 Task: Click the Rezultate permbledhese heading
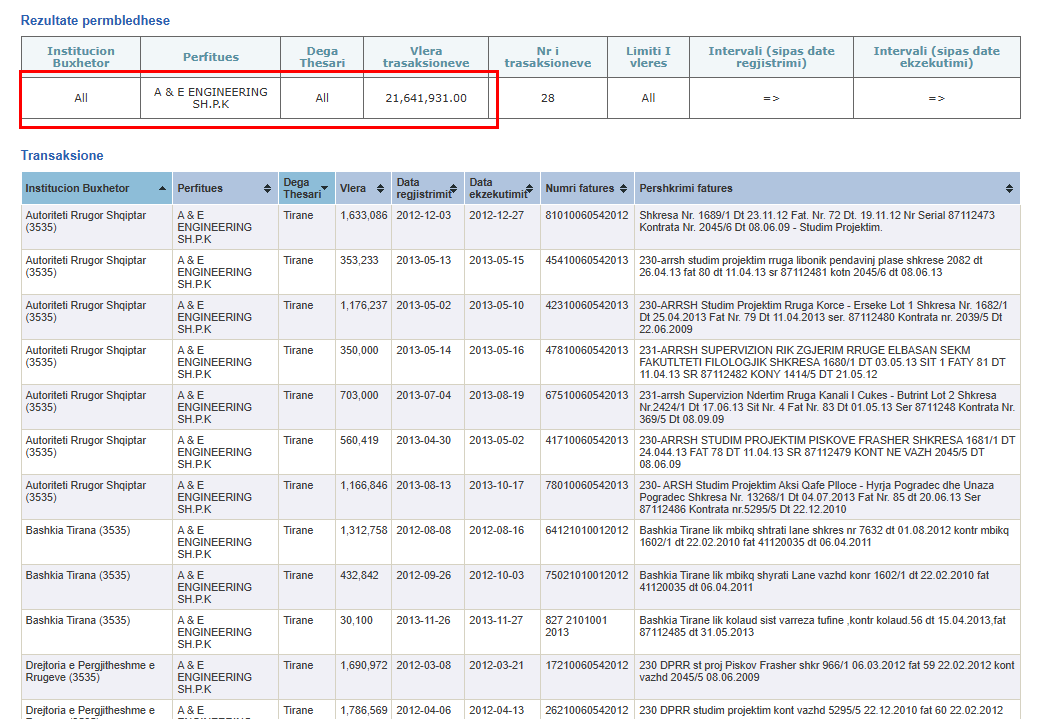96,20
